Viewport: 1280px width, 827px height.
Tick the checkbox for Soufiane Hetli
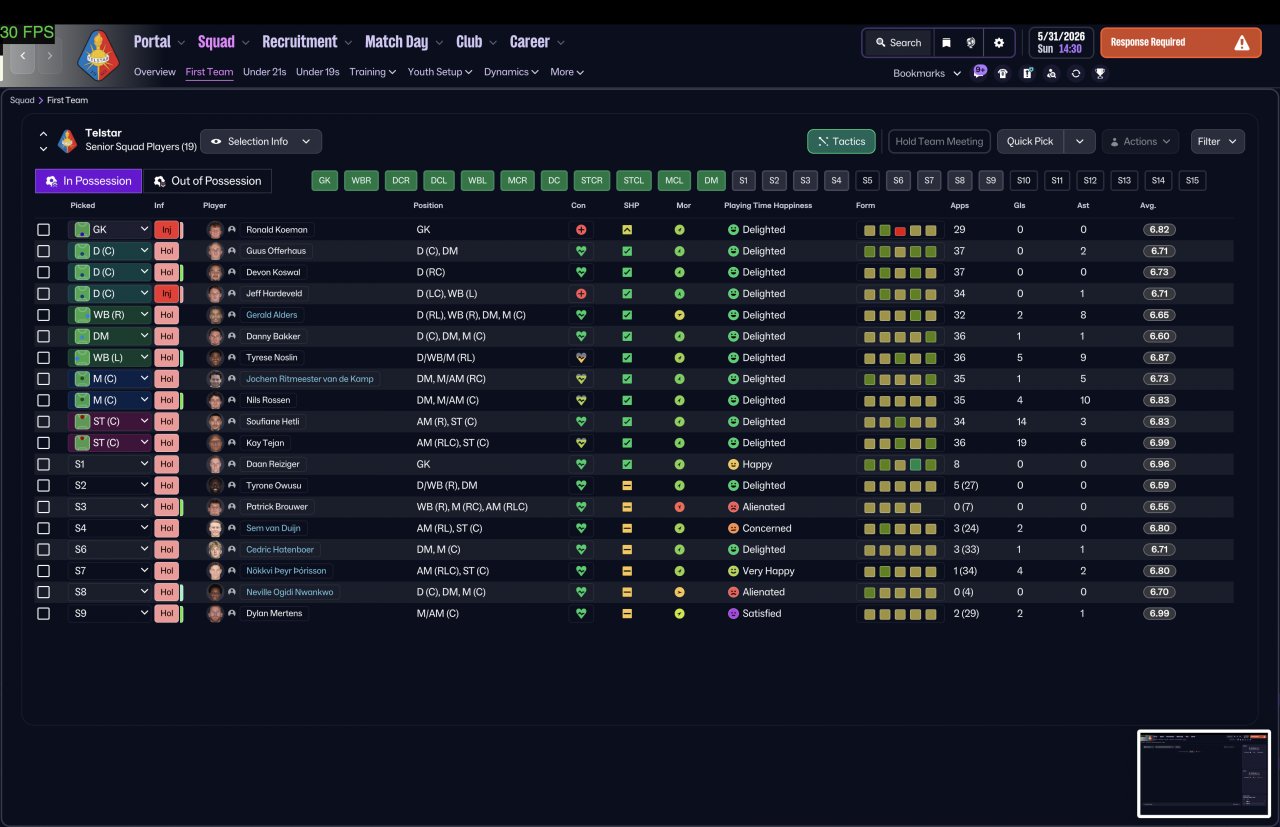point(43,422)
